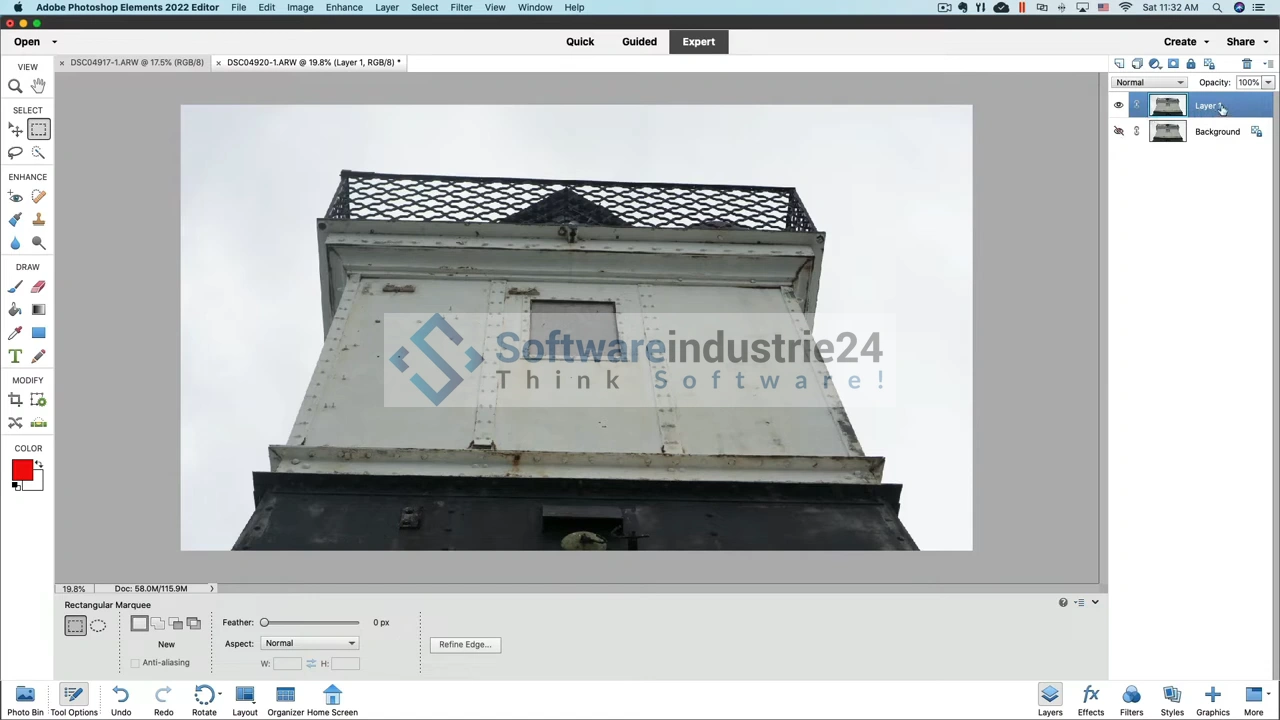Choose the Eraser tool
Screen dimensions: 1280x720
tap(38, 287)
